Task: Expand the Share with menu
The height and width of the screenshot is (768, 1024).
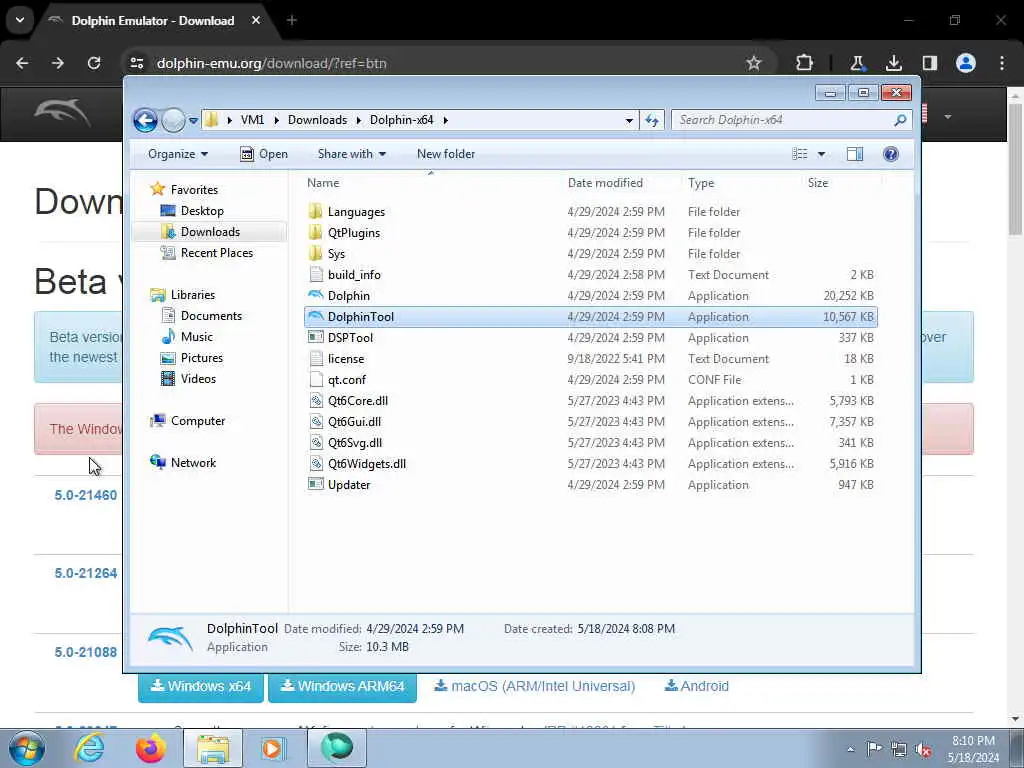Action: click(352, 154)
